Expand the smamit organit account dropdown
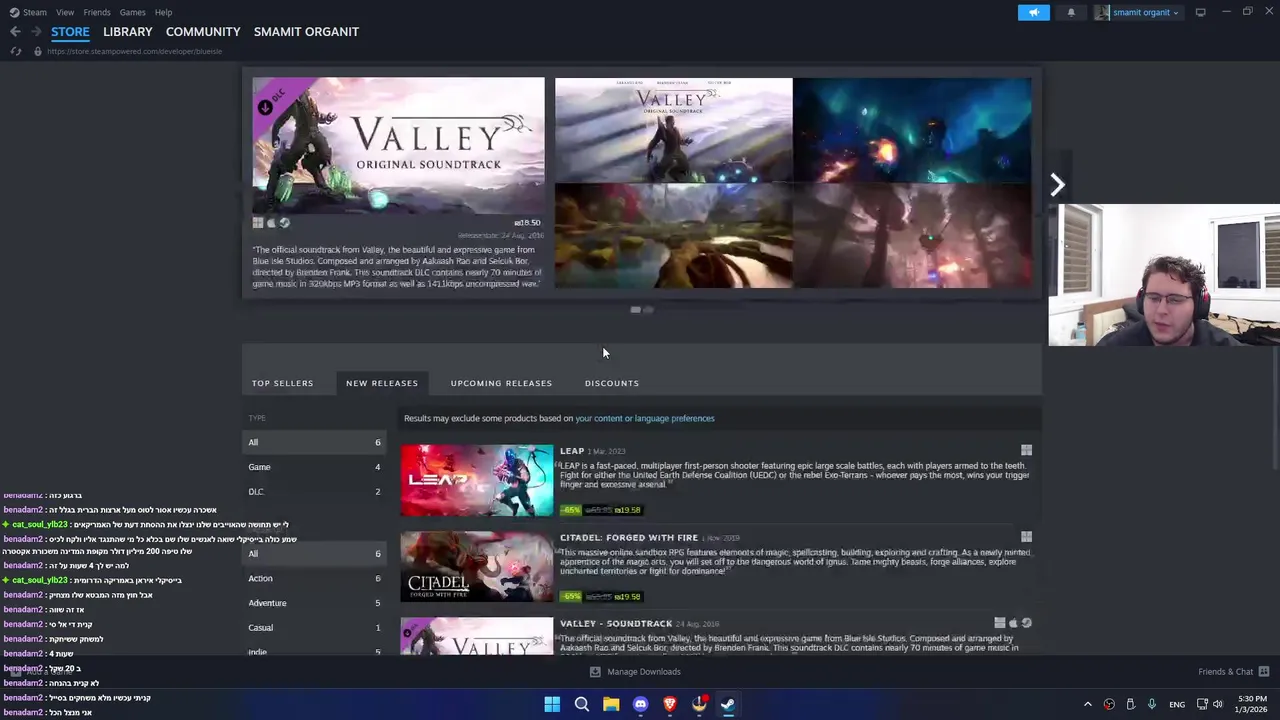This screenshot has height=720, width=1280. [x=1137, y=12]
